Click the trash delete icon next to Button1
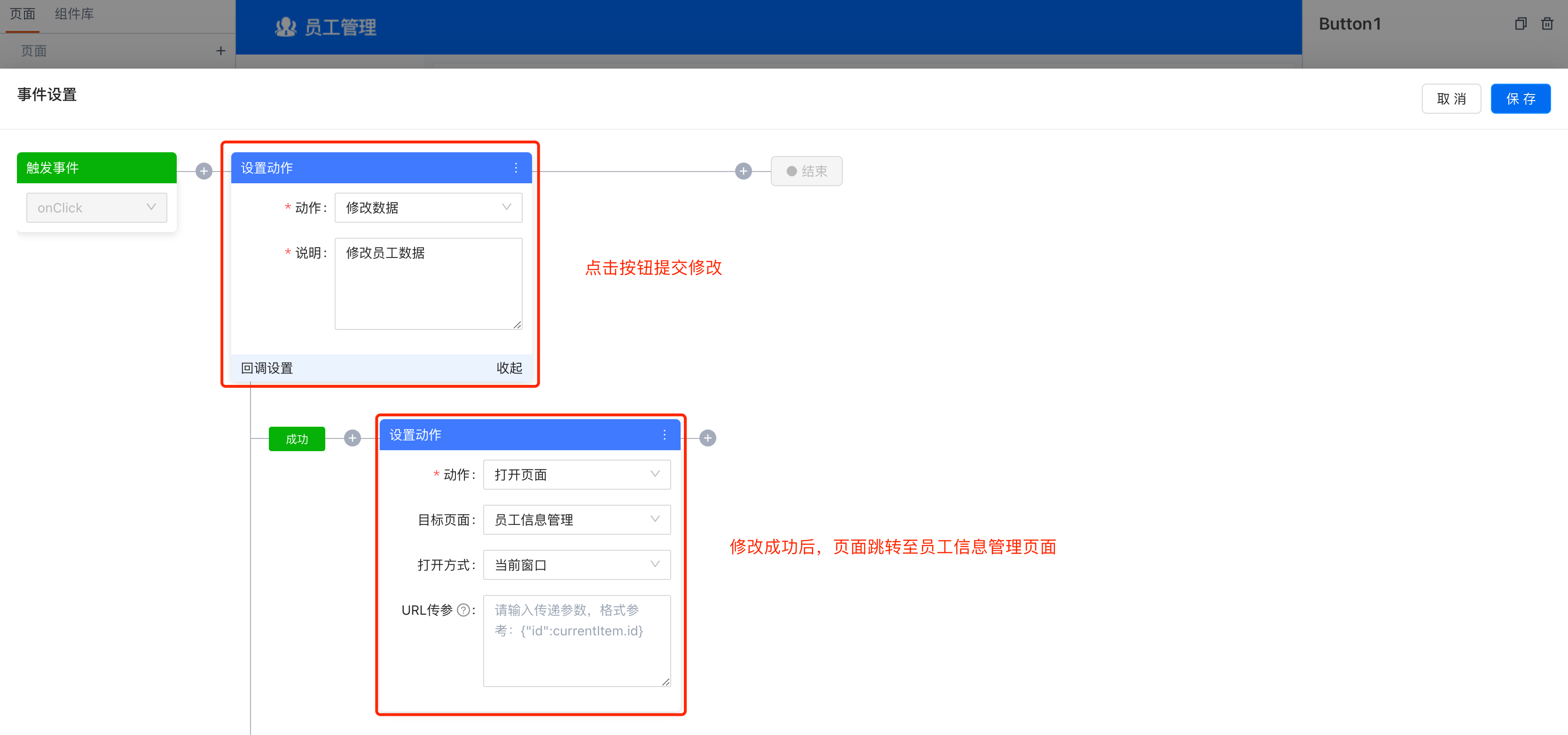The height and width of the screenshot is (735, 1568). pyautogui.click(x=1547, y=23)
